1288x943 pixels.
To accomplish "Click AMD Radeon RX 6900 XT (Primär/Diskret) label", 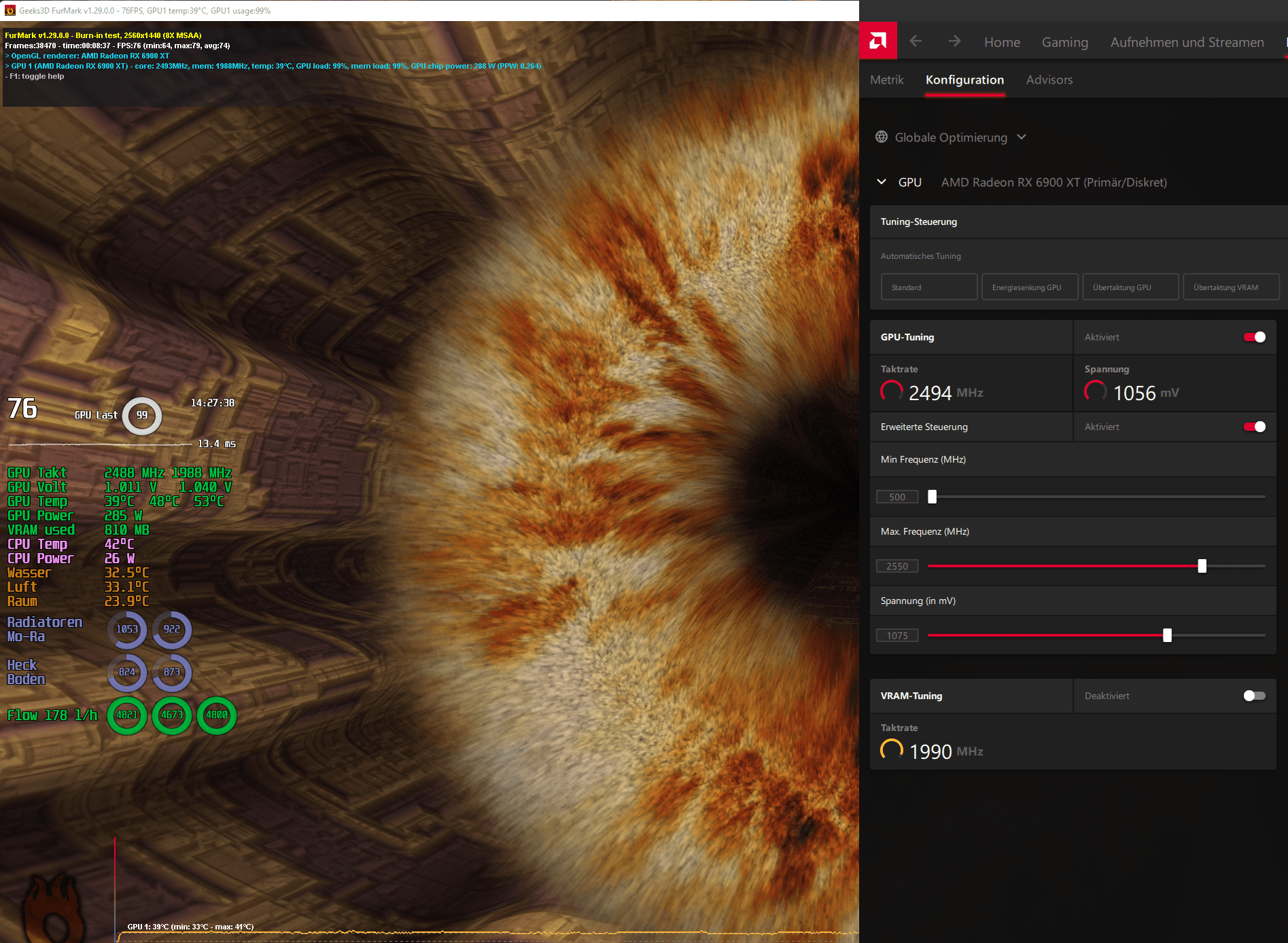I will 1054,182.
